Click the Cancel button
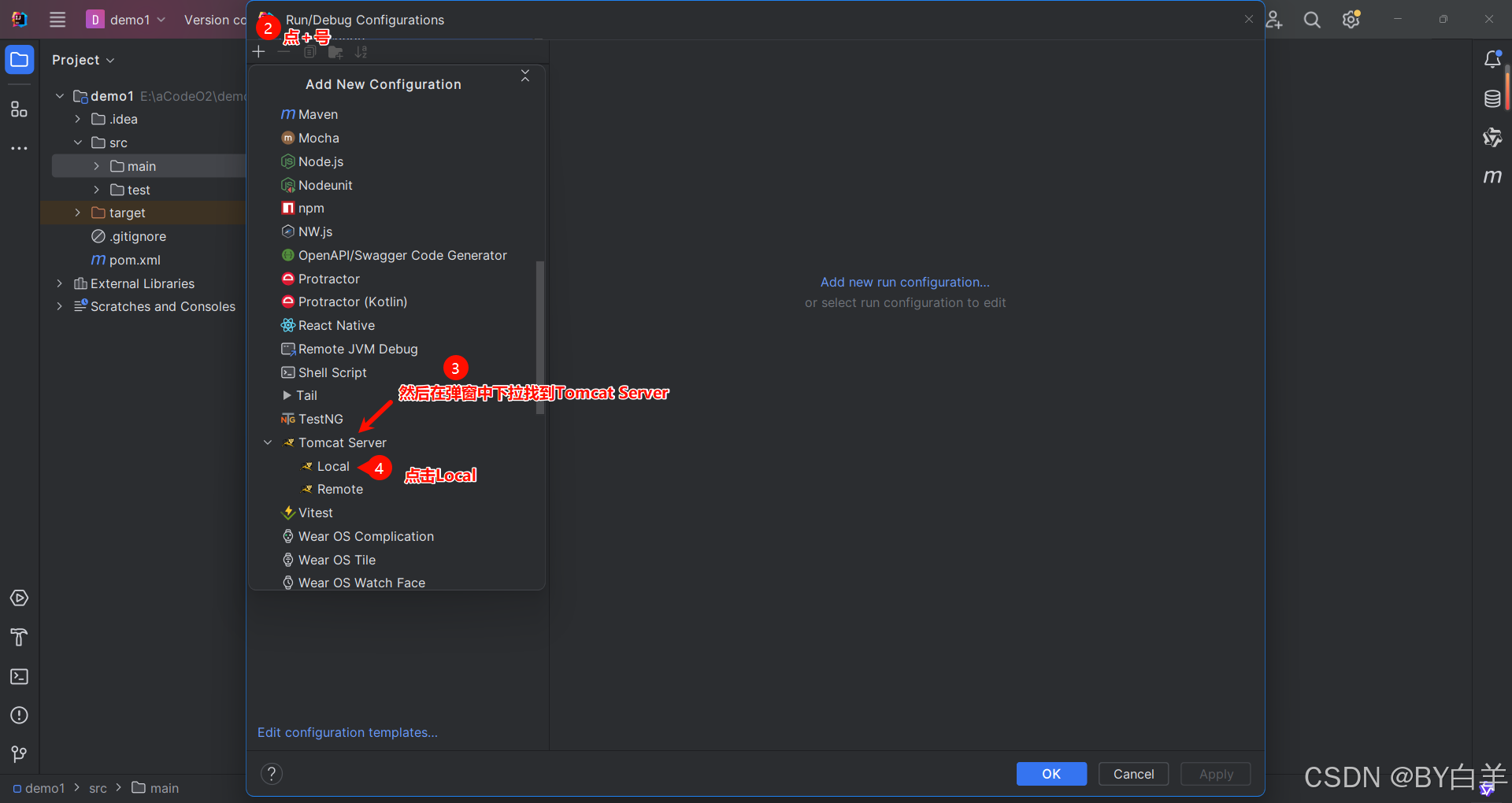The height and width of the screenshot is (803, 1512). [1133, 774]
